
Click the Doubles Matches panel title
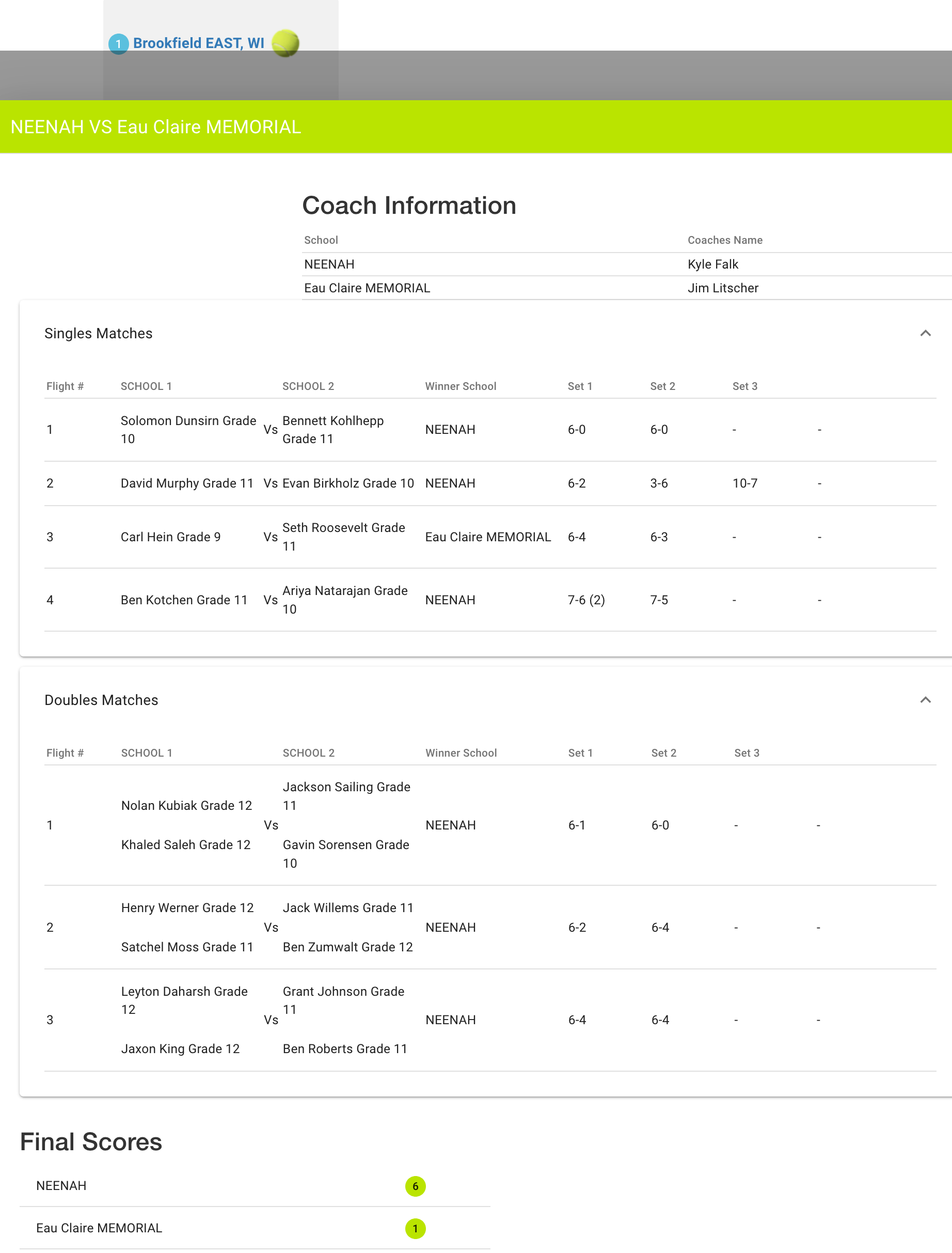[x=101, y=700]
